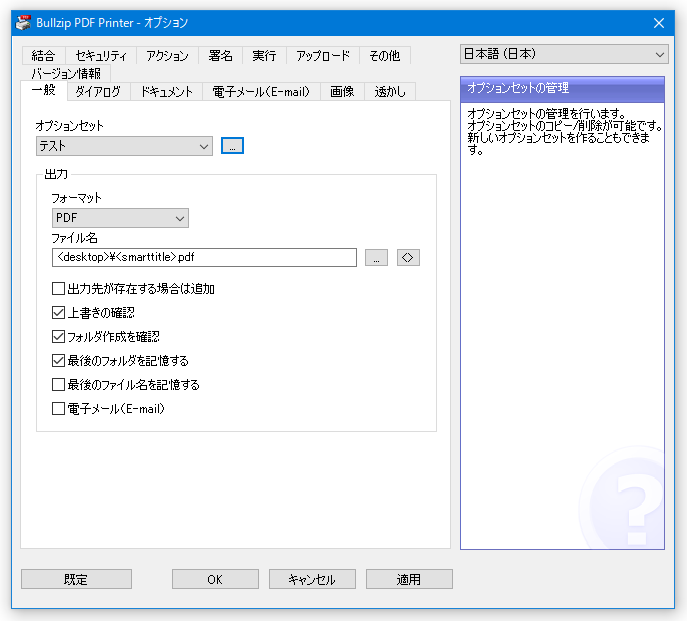
Task: Open the language dropdown 日本語 (日本)
Action: [x=564, y=54]
